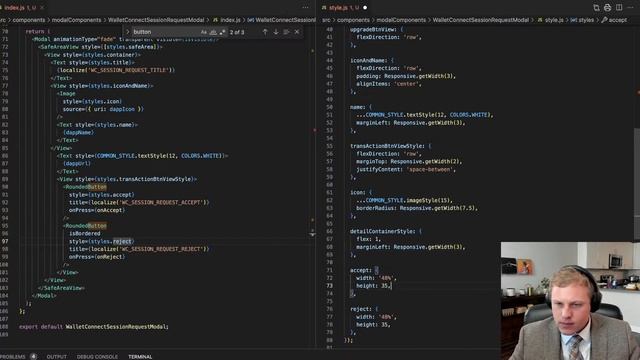Click the left editor vertical scrollbar arrow
This screenshot has height=360, width=640.
tap(312, 234)
